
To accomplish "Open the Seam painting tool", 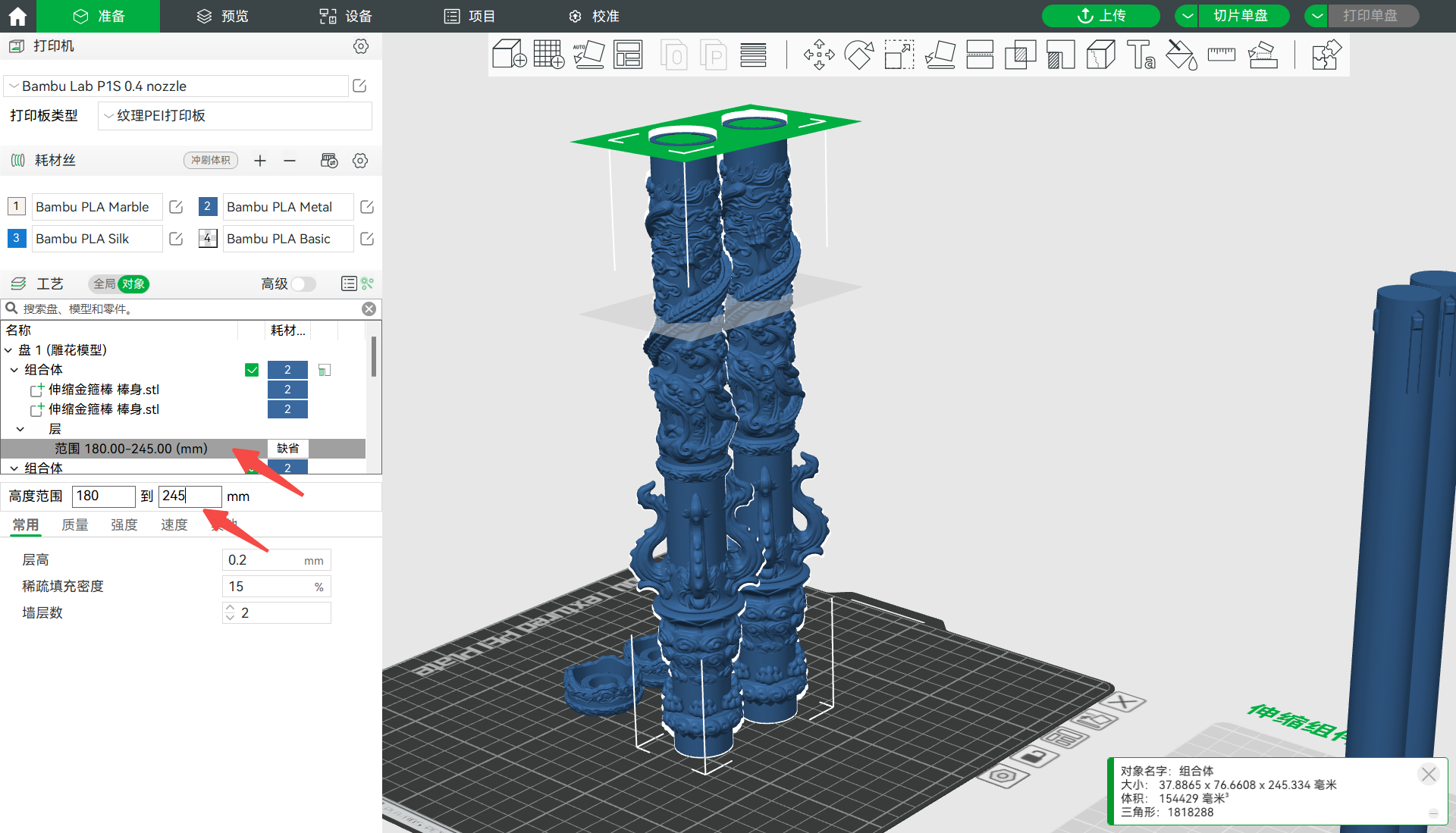I will (x=1100, y=55).
